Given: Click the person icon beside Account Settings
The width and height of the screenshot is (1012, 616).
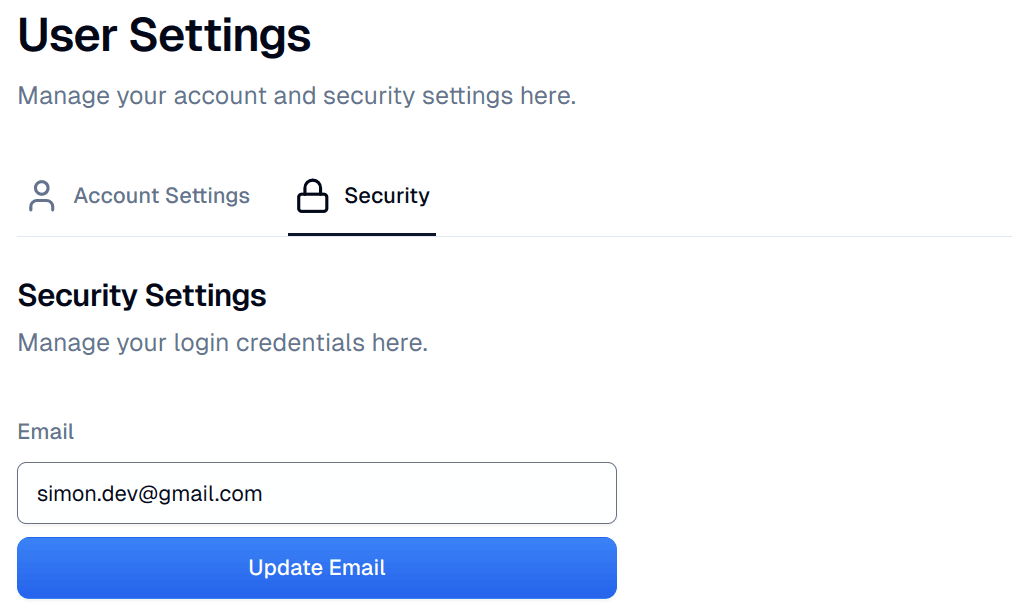Looking at the screenshot, I should tap(41, 196).
